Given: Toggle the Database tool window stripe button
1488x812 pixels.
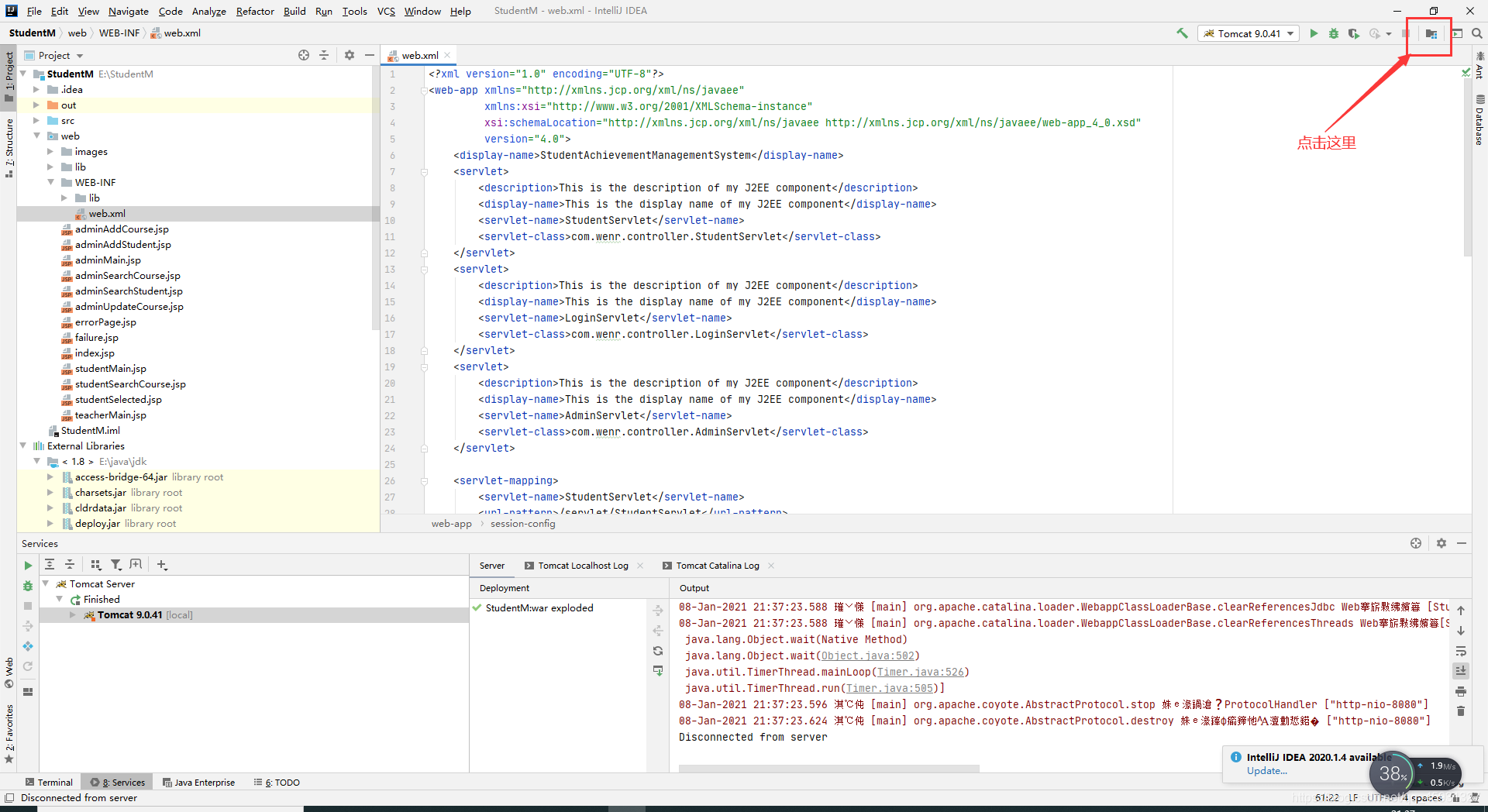Looking at the screenshot, I should [x=1479, y=120].
